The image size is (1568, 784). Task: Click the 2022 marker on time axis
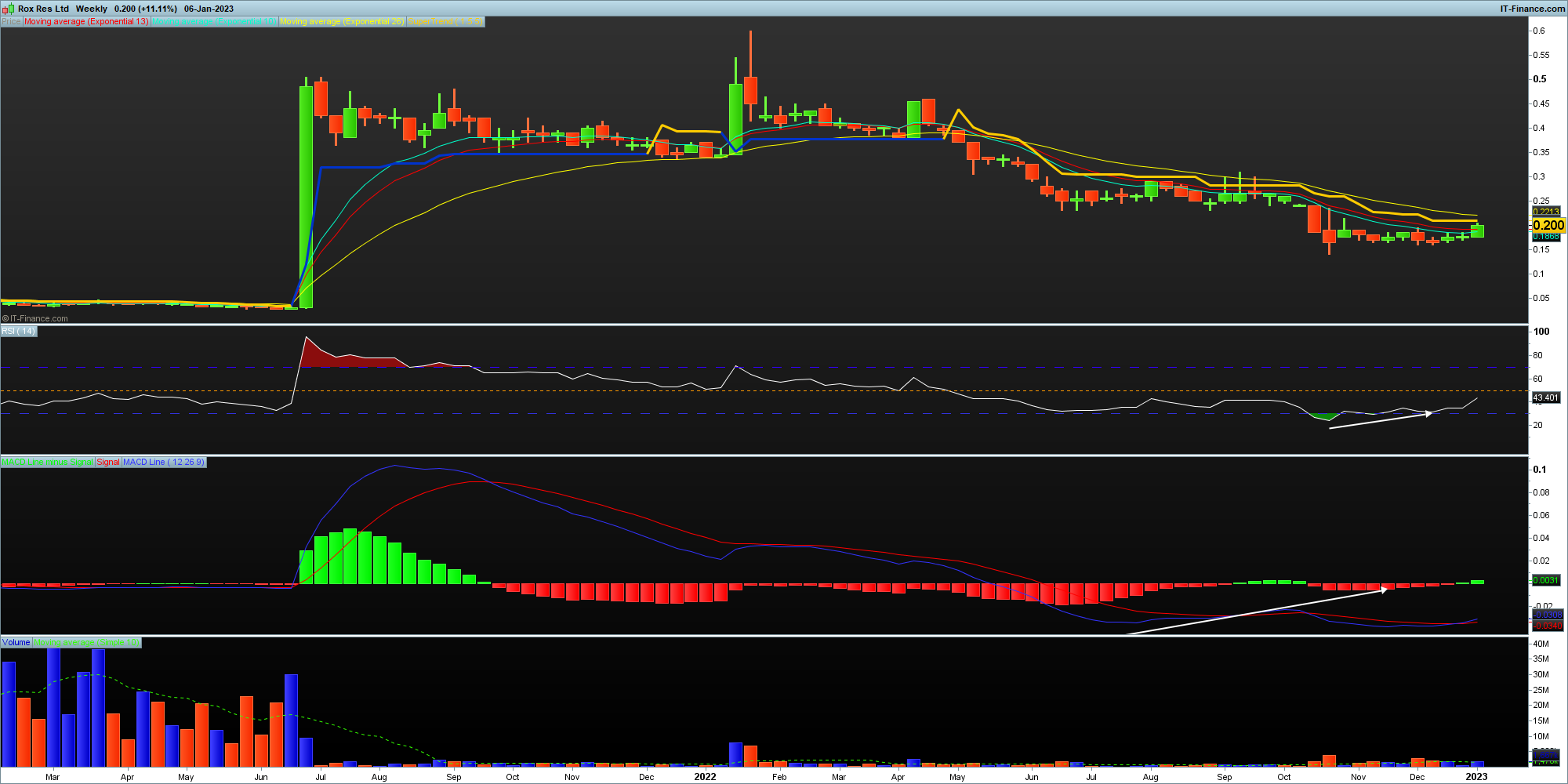coord(705,777)
